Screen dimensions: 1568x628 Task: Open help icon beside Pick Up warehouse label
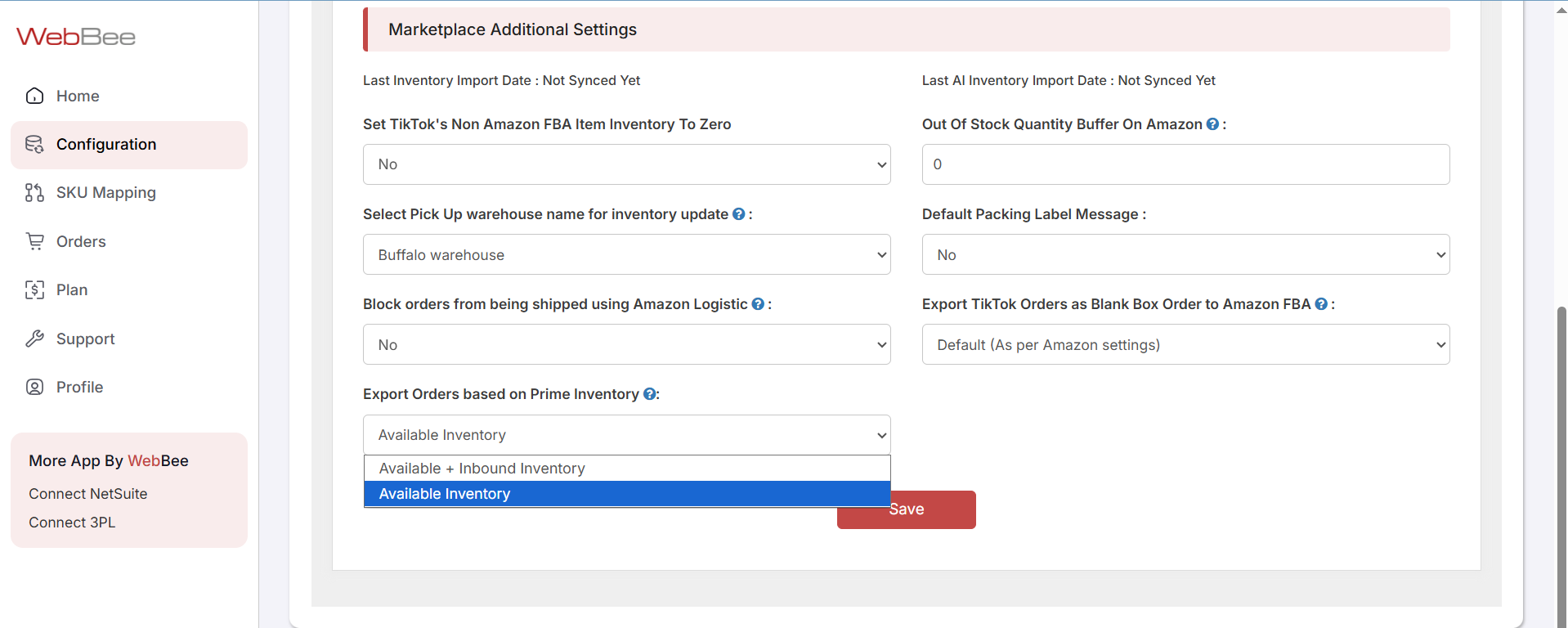tap(738, 214)
